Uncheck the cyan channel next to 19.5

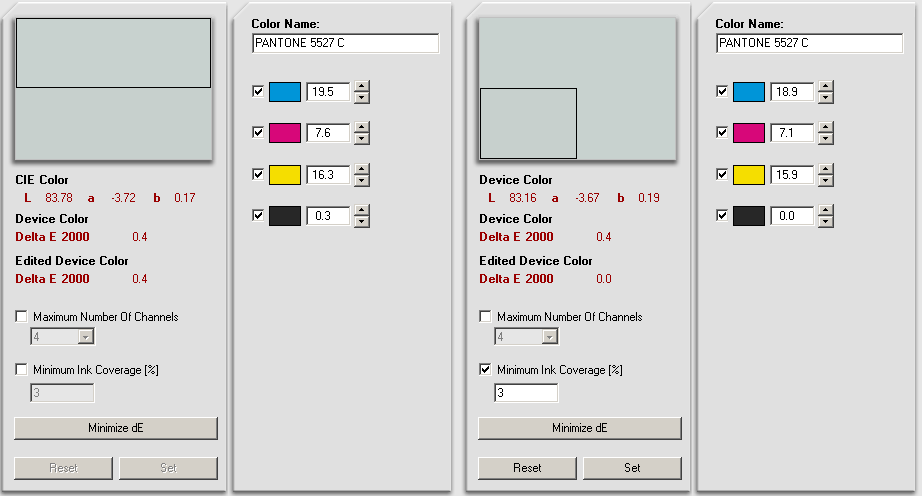click(x=258, y=91)
